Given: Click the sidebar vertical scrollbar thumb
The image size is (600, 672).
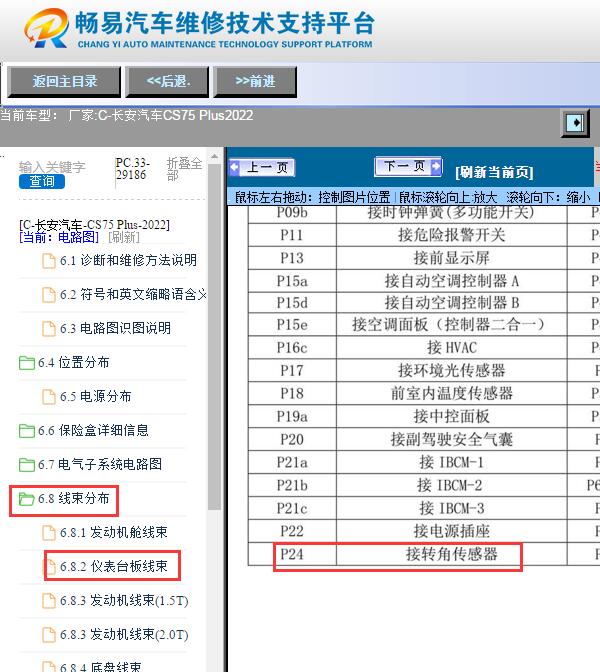Looking at the screenshot, I should (x=214, y=336).
